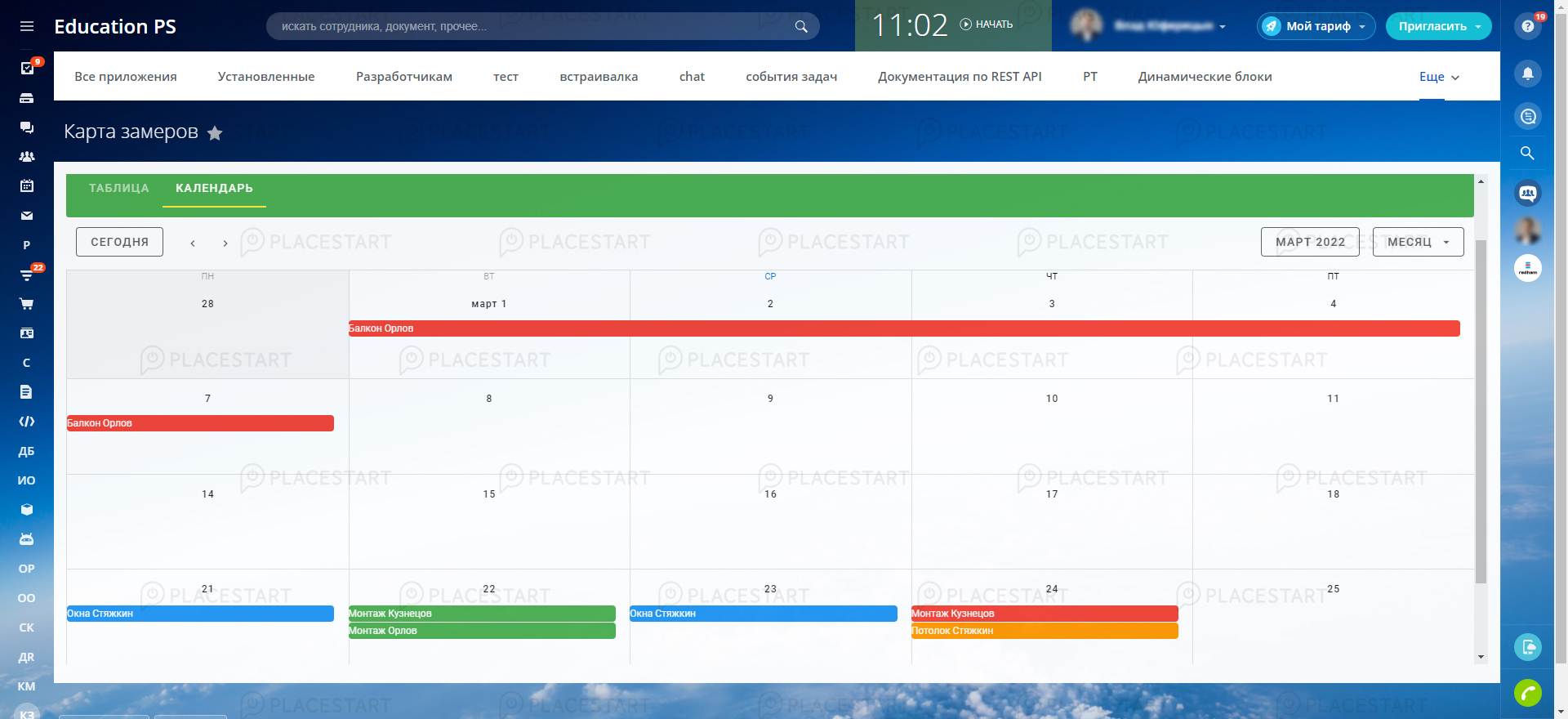Open Монтаж Орлов event on March 22

(482, 631)
